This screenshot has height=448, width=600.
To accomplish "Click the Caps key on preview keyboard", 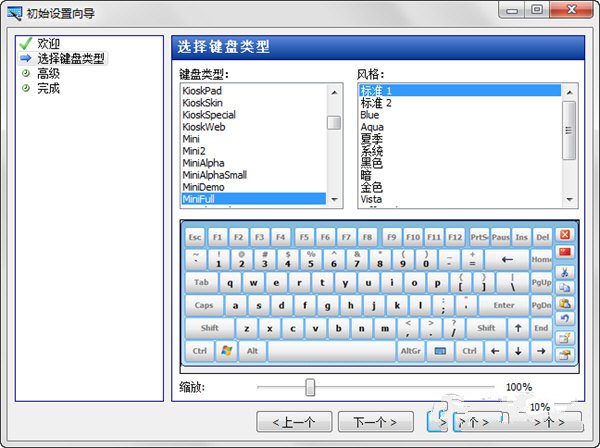I will click(x=204, y=305).
